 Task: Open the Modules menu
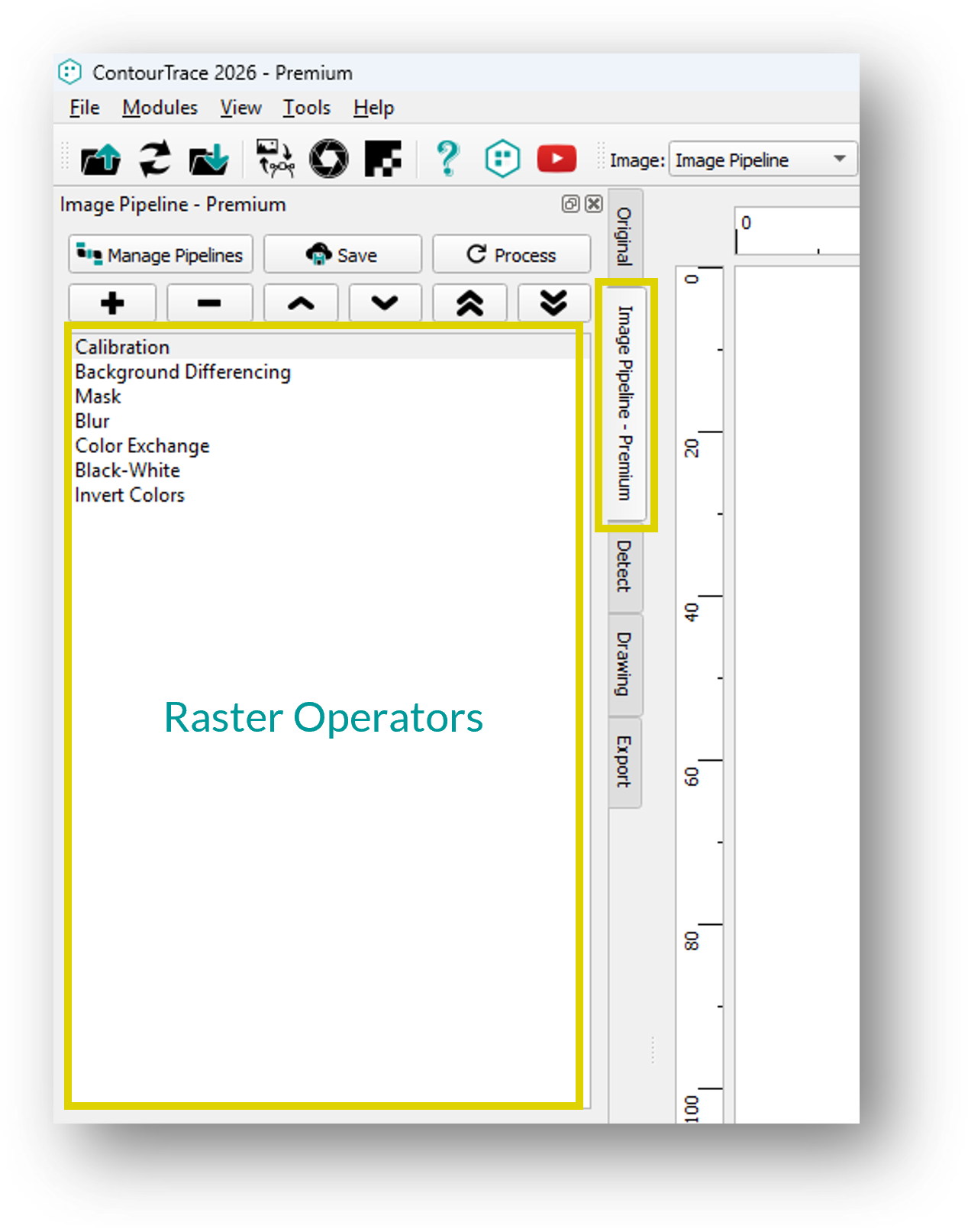pyautogui.click(x=160, y=108)
